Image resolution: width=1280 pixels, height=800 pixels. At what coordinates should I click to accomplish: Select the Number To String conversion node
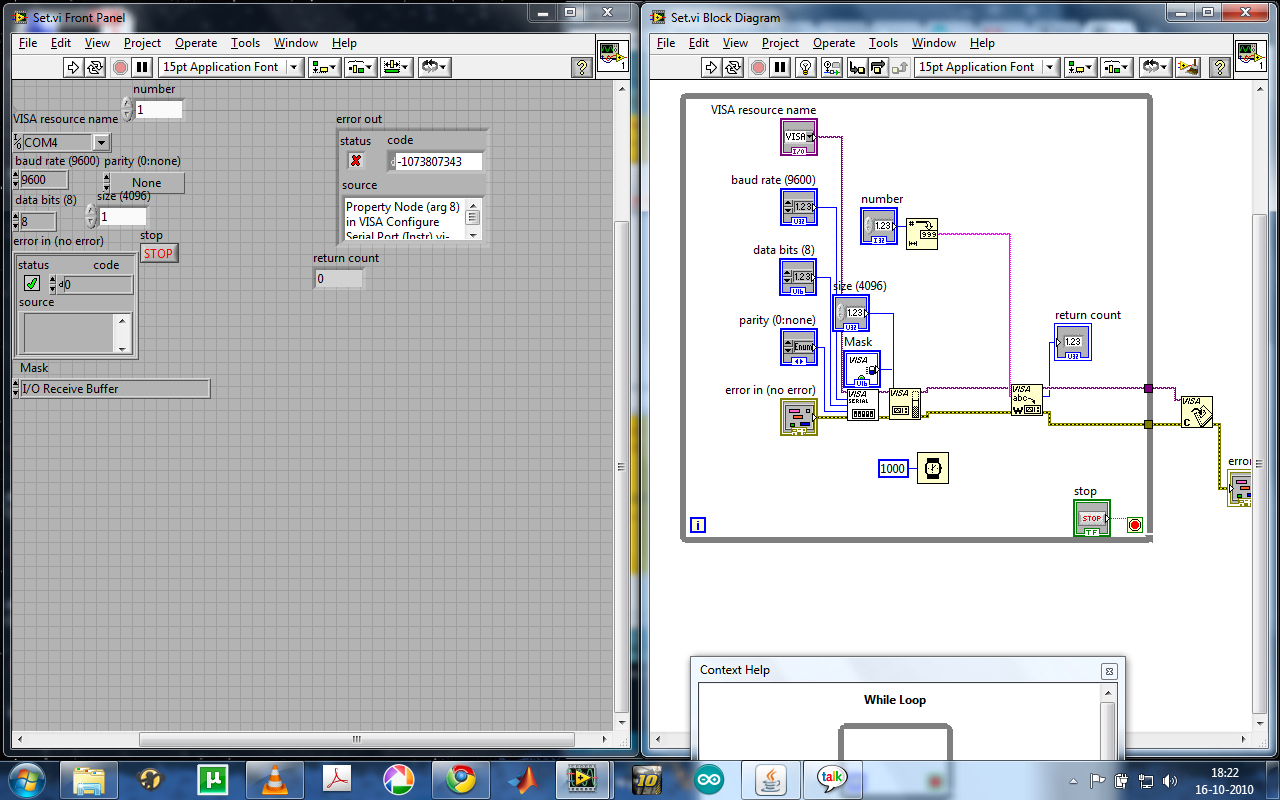click(922, 233)
